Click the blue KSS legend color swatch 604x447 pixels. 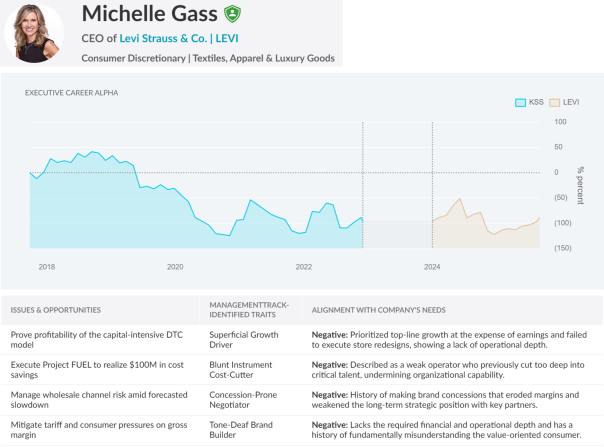coord(520,102)
